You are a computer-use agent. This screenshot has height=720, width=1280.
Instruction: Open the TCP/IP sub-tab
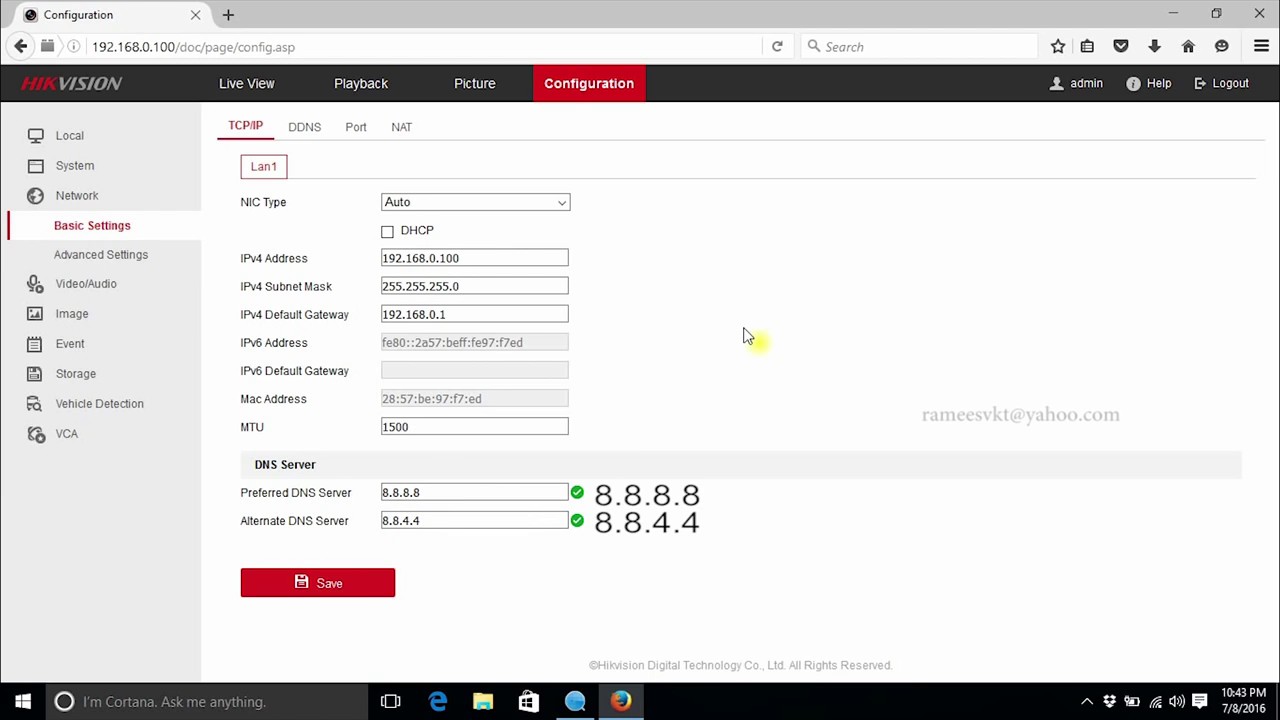point(245,126)
